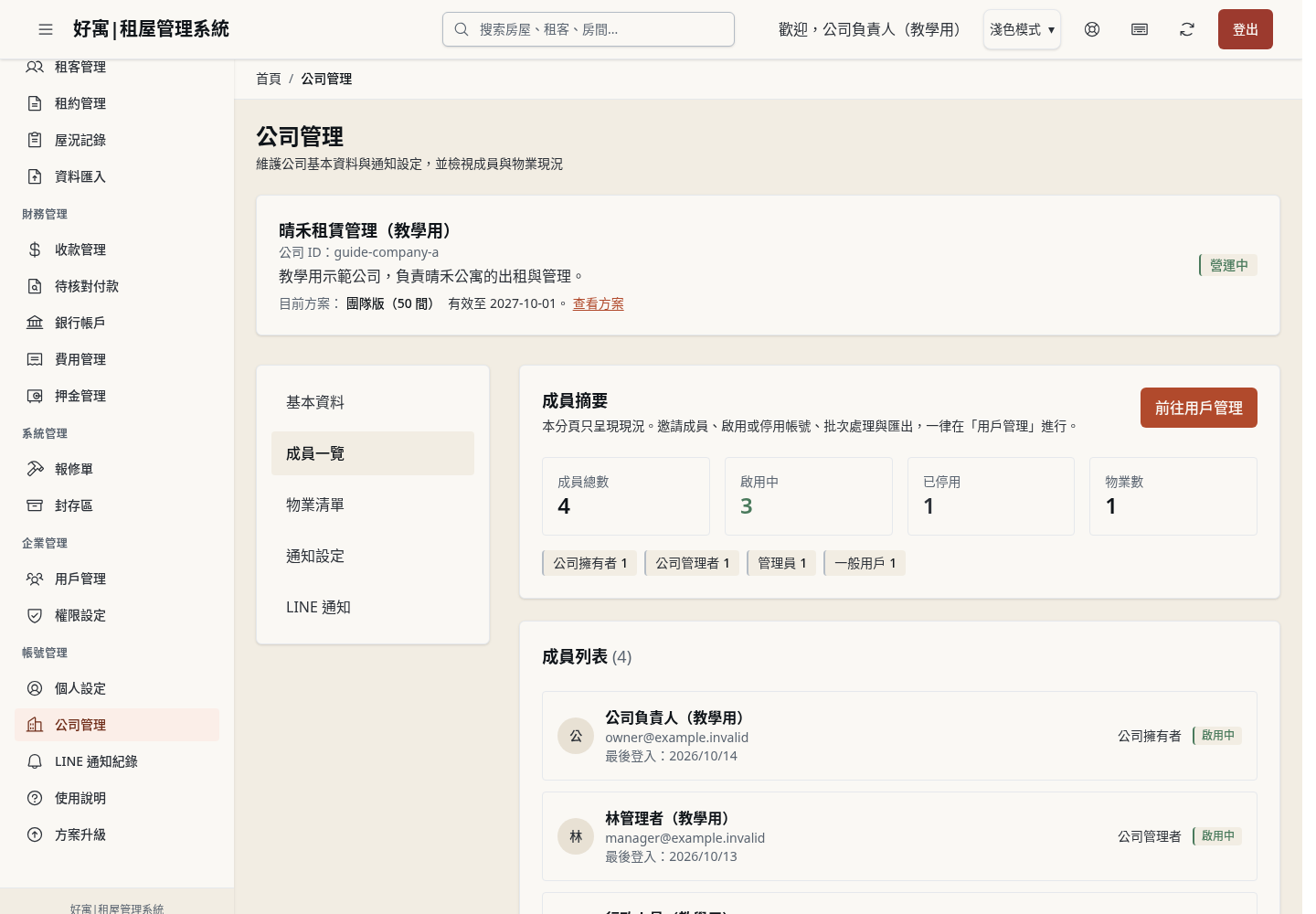Open 銀行帳戶 via its bank icon
Image resolution: width=1316 pixels, height=914 pixels.
(35, 323)
